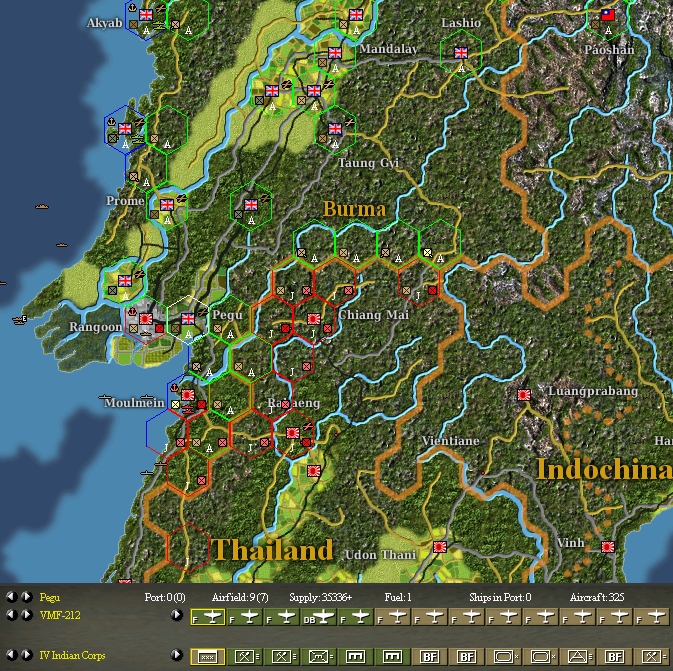Click the Chiang Mai city label
Image resolution: width=673 pixels, height=671 pixels.
pyautogui.click(x=373, y=315)
